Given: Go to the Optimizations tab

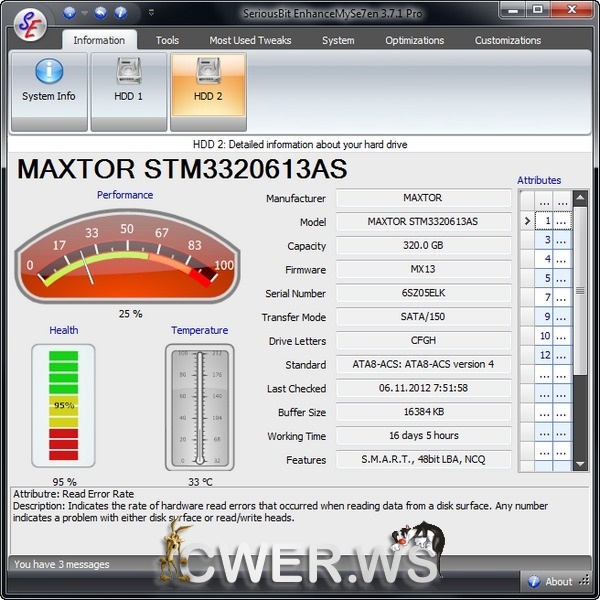Looking at the screenshot, I should (x=414, y=40).
